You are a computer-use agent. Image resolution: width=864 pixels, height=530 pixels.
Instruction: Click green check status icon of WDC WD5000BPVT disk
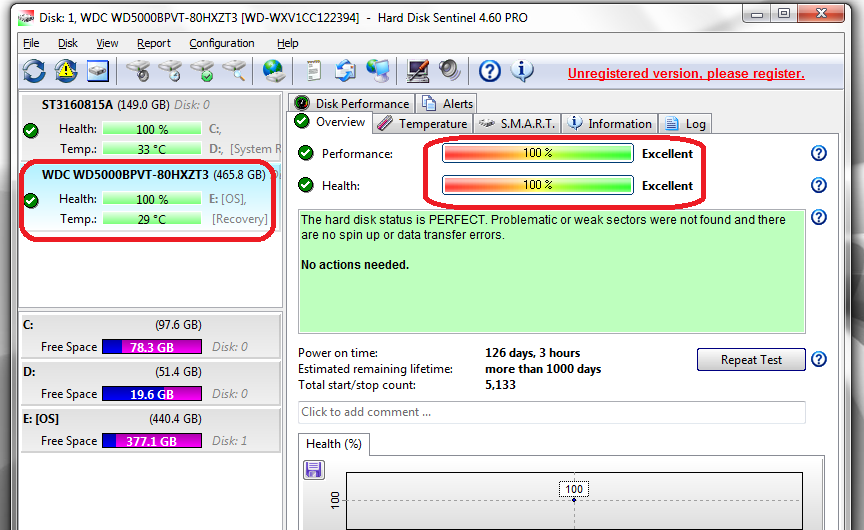pyautogui.click(x=31, y=201)
